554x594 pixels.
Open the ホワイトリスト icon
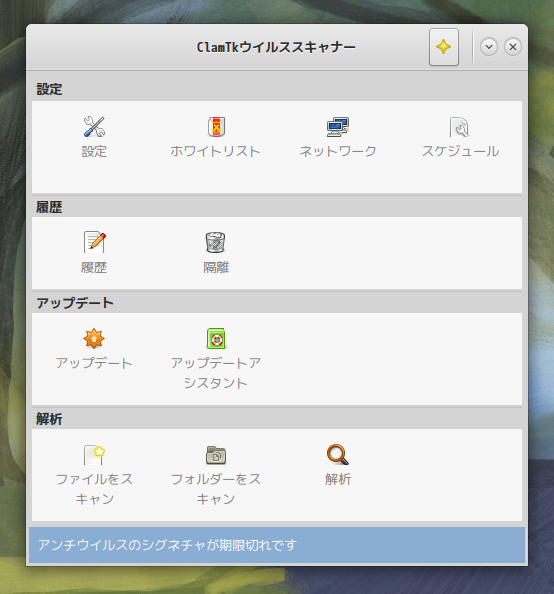click(216, 127)
